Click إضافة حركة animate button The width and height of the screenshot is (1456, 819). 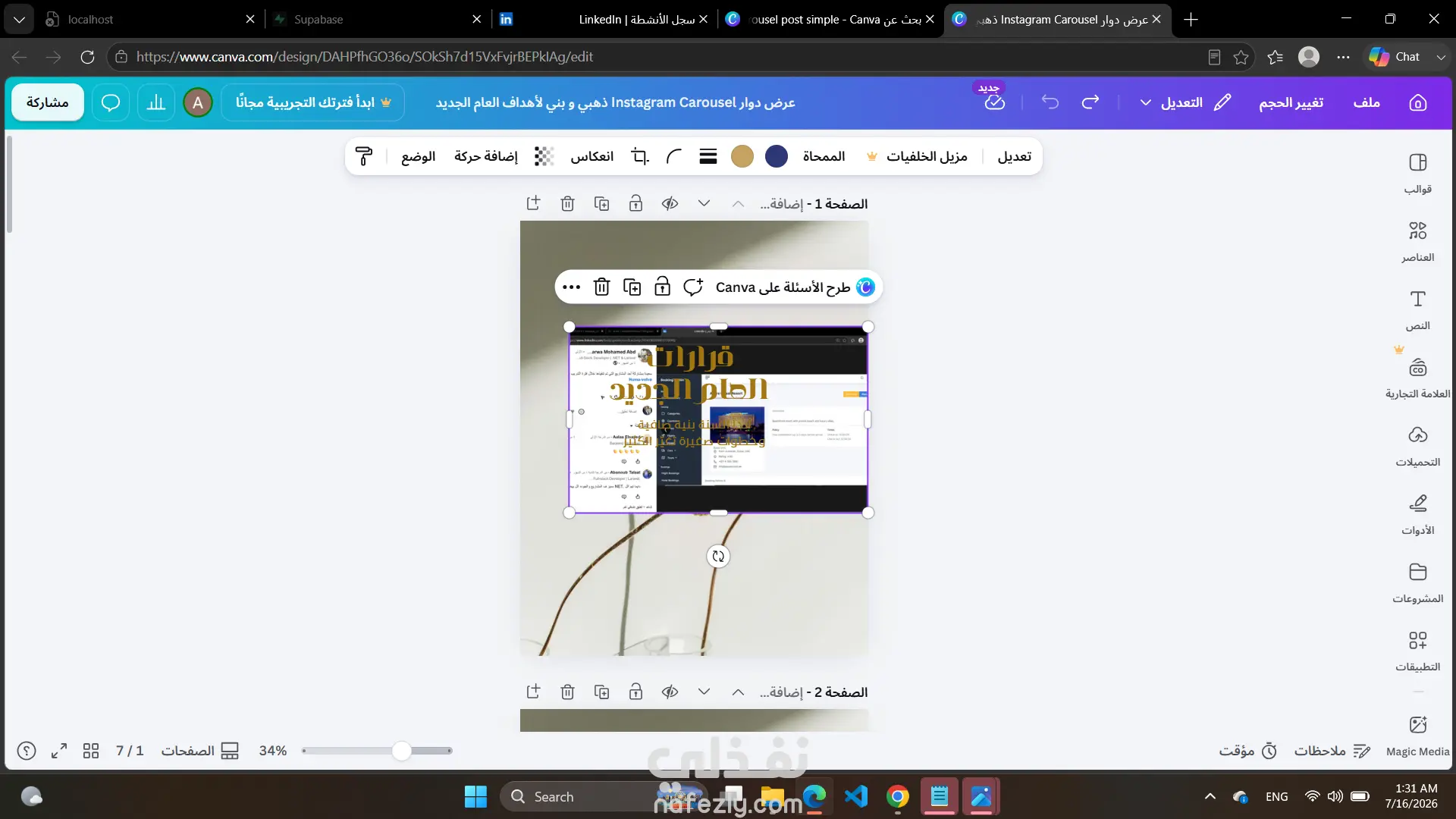pyautogui.click(x=486, y=156)
